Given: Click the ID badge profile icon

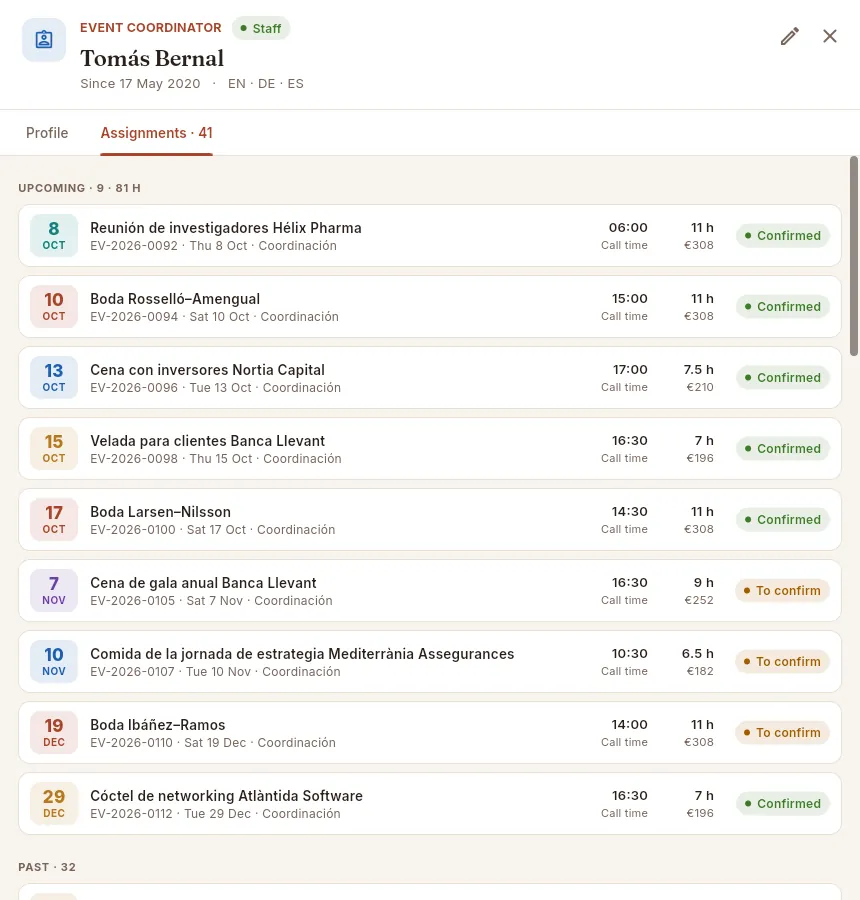Looking at the screenshot, I should click(x=44, y=40).
